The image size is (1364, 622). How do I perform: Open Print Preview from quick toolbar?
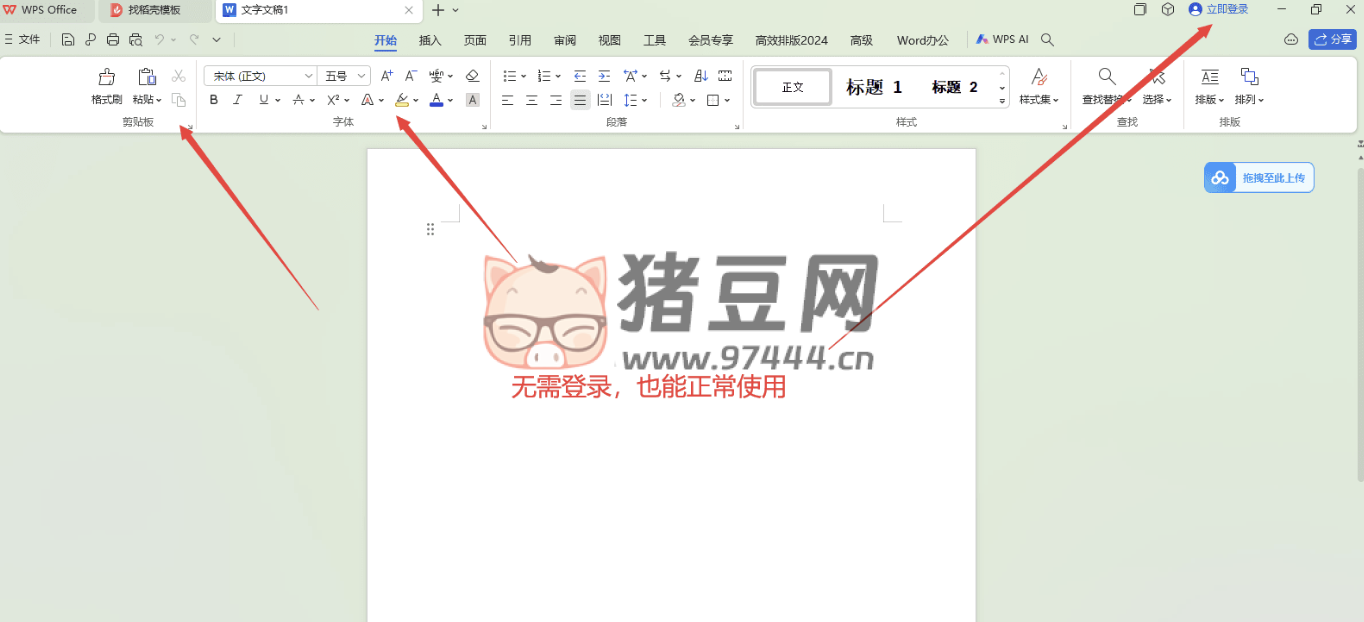(x=136, y=40)
